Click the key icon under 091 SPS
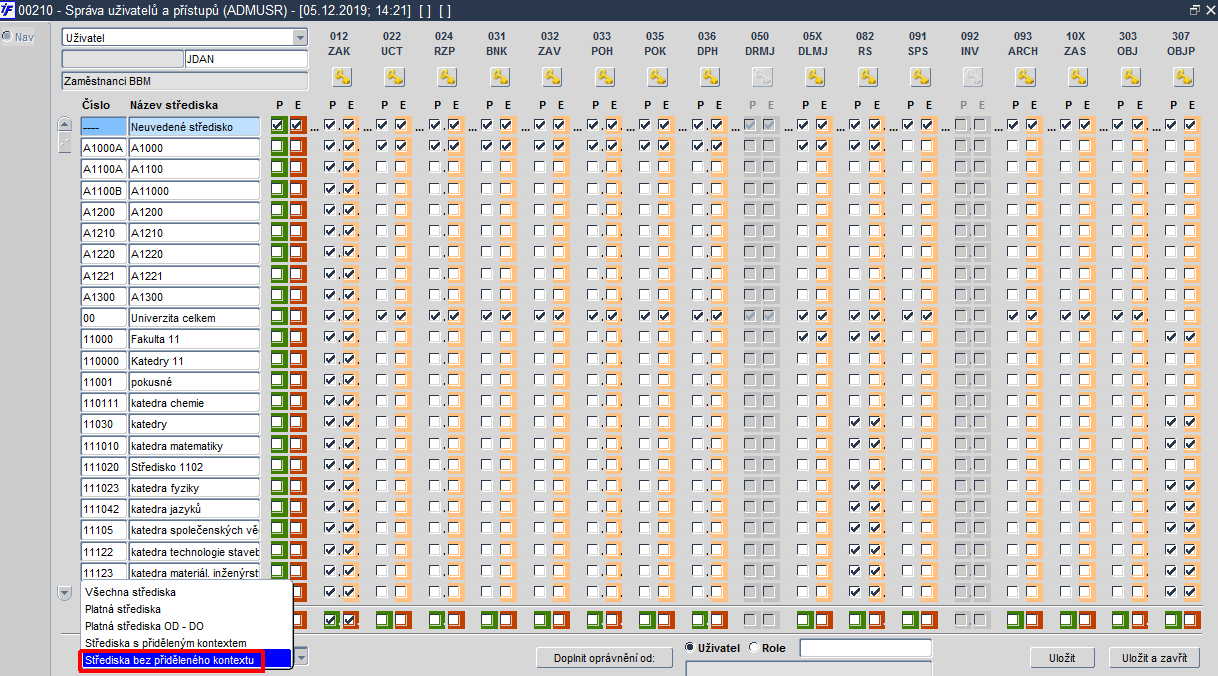 [920, 76]
